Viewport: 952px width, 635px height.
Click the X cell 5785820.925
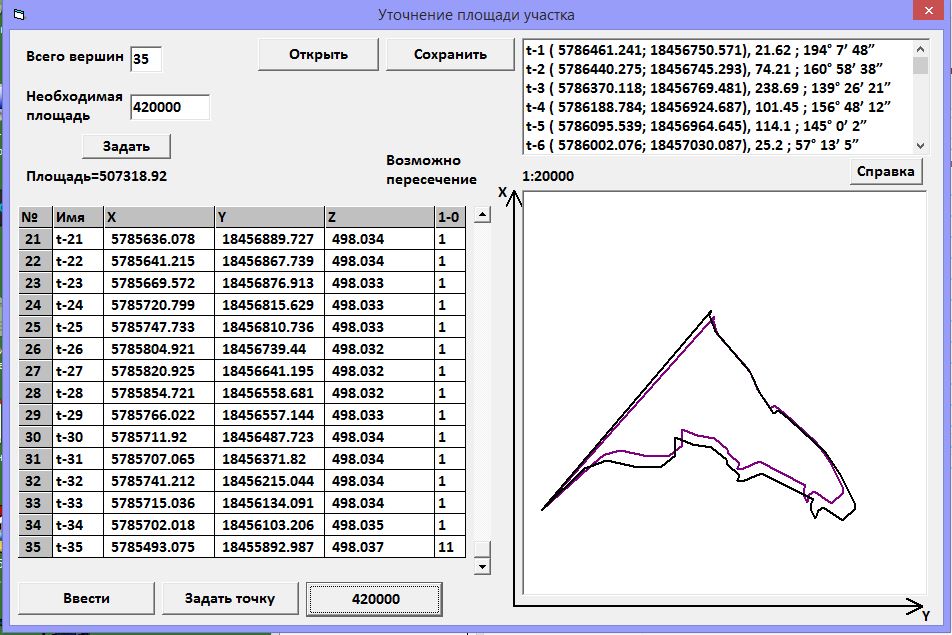tap(159, 372)
